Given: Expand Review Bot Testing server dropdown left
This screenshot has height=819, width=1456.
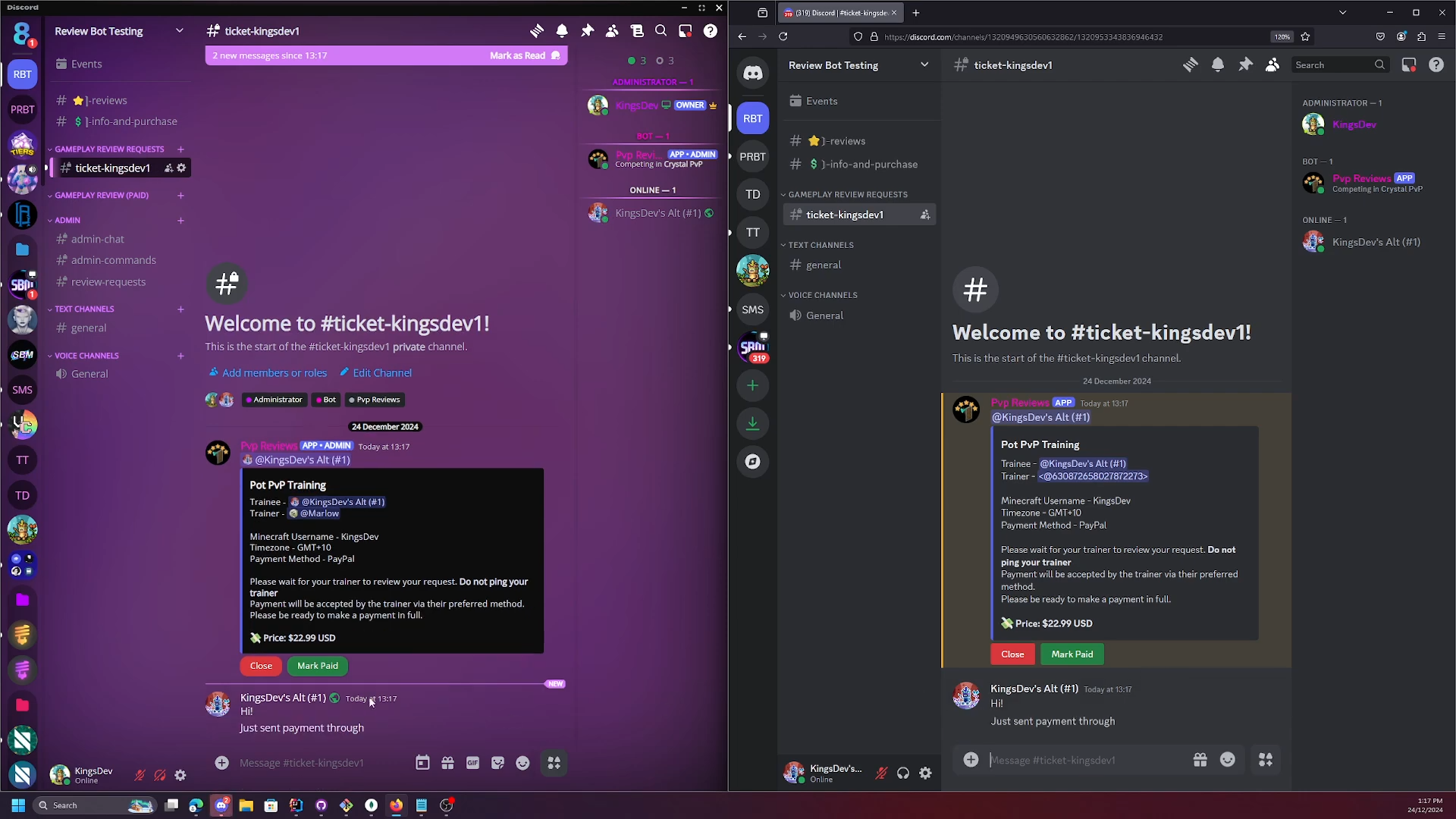Looking at the screenshot, I should 179,31.
